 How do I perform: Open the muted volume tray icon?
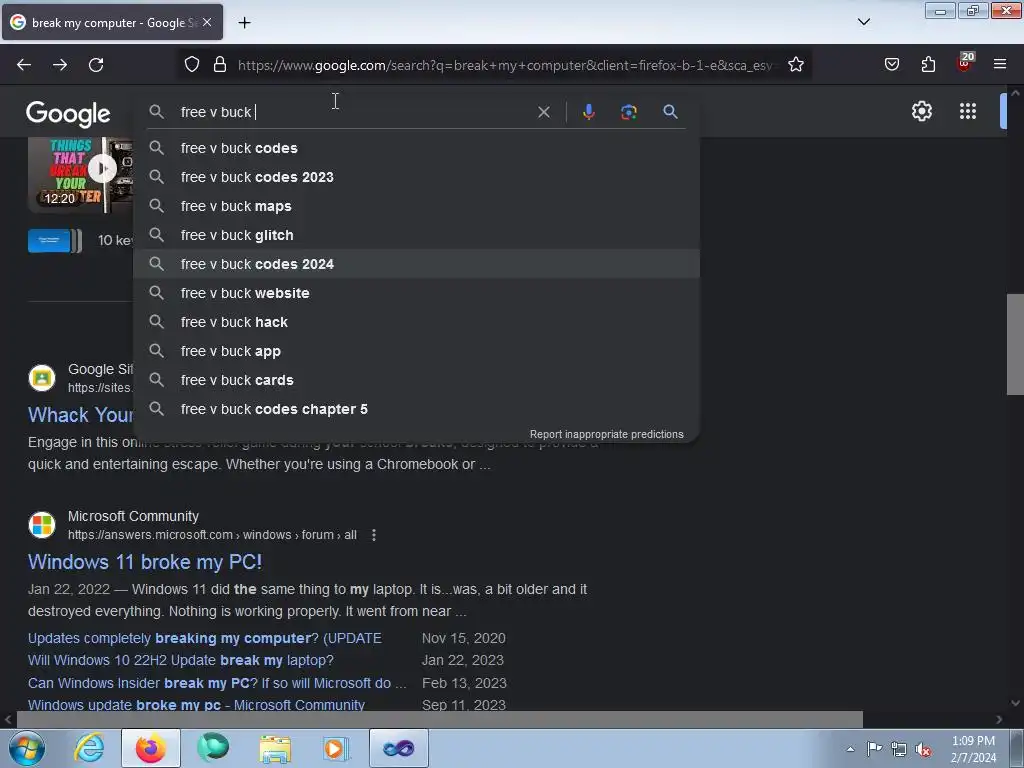[x=923, y=750]
